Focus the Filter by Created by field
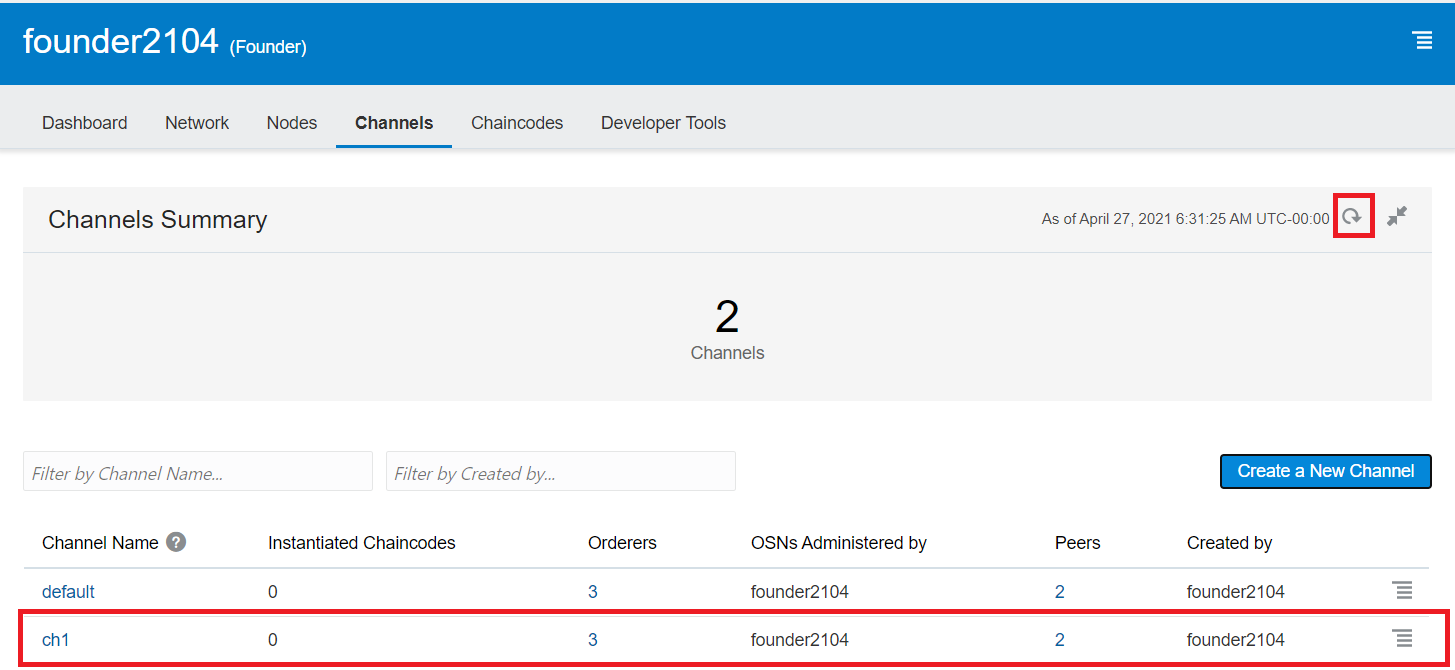 click(560, 472)
